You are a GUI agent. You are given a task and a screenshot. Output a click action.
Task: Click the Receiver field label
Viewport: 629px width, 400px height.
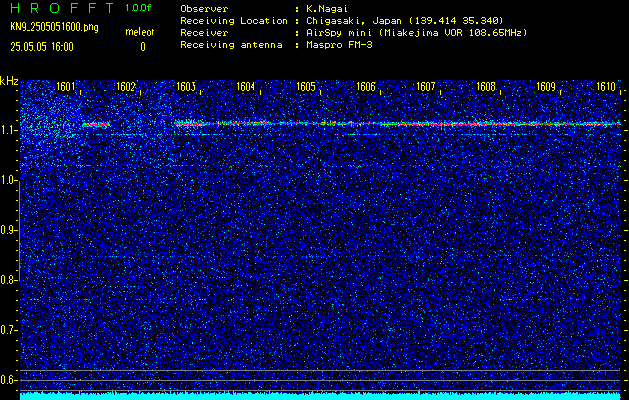pyautogui.click(x=204, y=33)
